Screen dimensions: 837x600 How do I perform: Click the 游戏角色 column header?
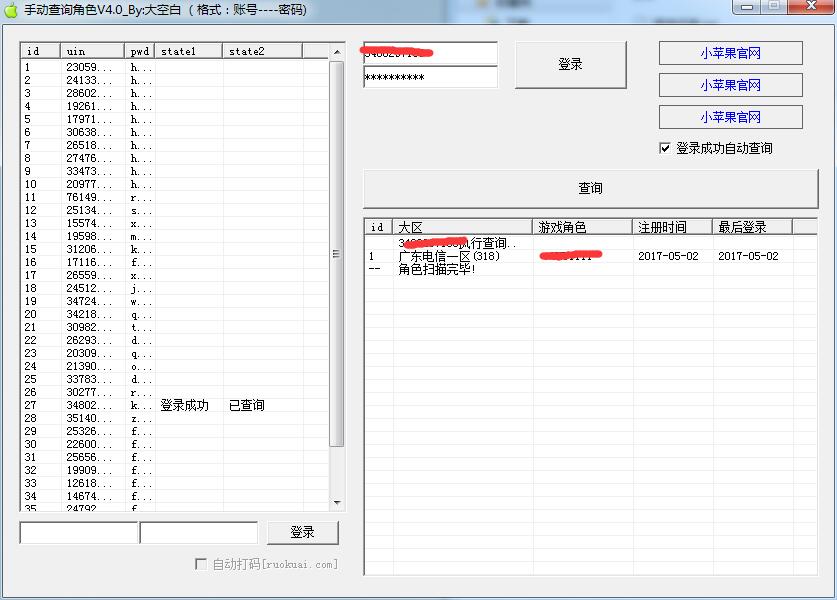point(582,227)
